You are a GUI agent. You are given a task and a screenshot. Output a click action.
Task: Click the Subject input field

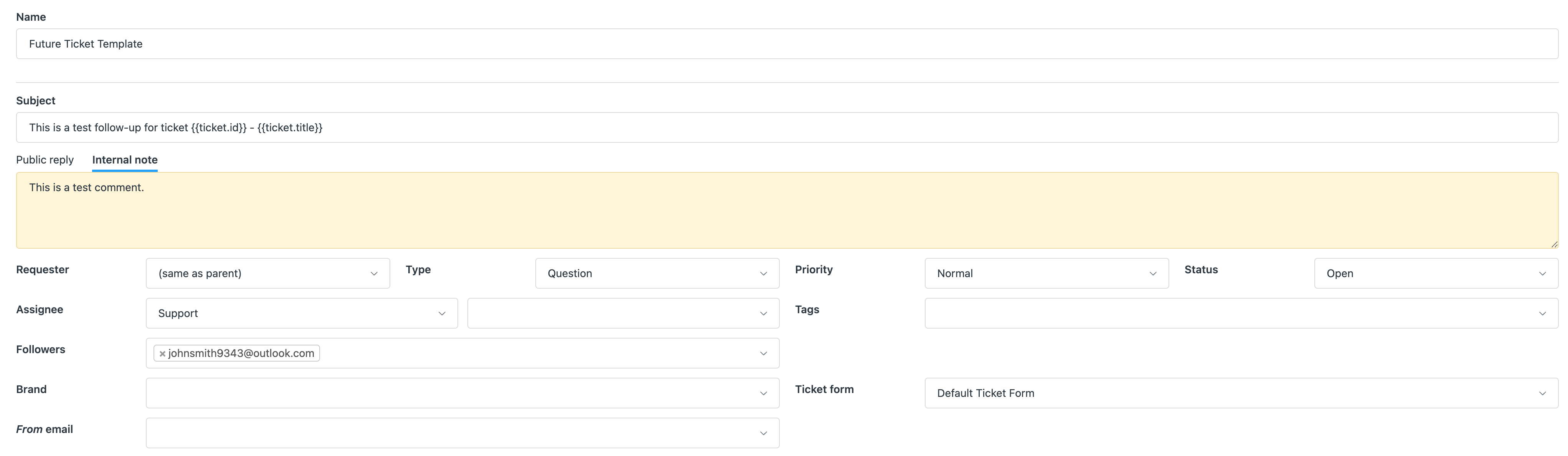pyautogui.click(x=787, y=127)
